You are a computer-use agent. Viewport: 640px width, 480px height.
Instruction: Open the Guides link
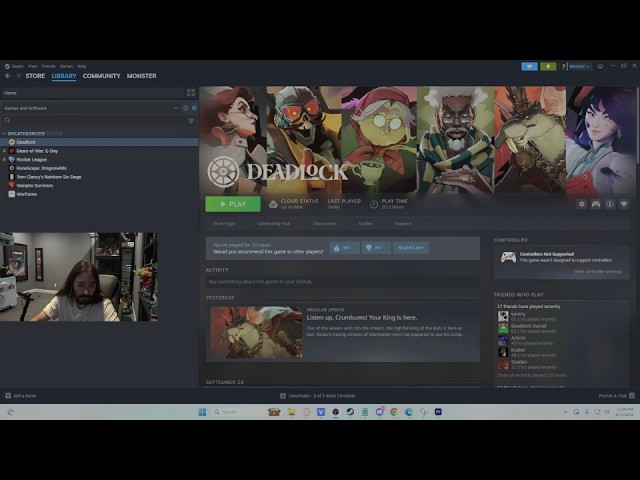tap(366, 224)
